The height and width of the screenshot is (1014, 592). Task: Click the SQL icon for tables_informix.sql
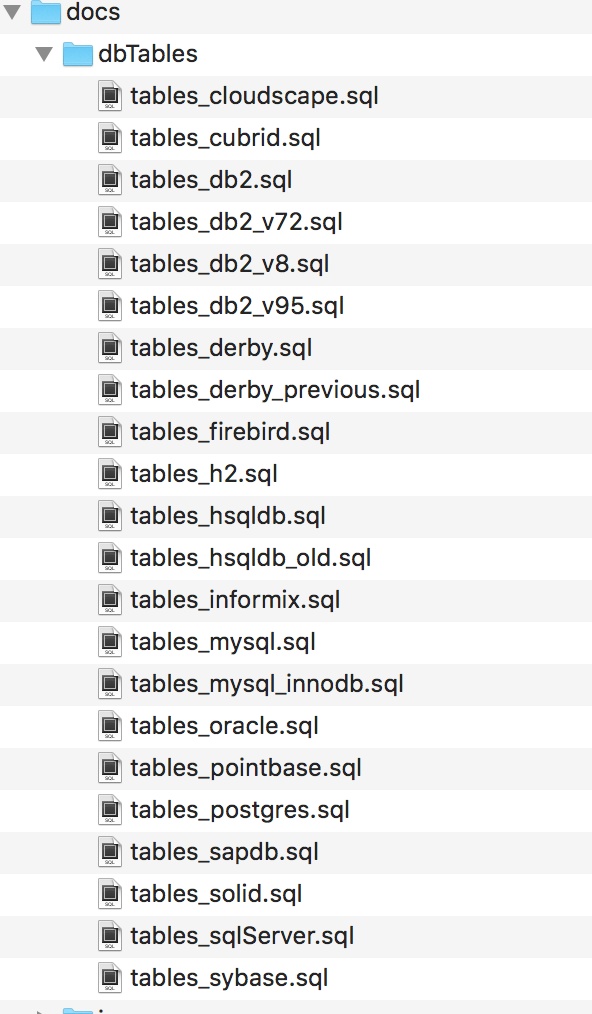pyautogui.click(x=110, y=601)
